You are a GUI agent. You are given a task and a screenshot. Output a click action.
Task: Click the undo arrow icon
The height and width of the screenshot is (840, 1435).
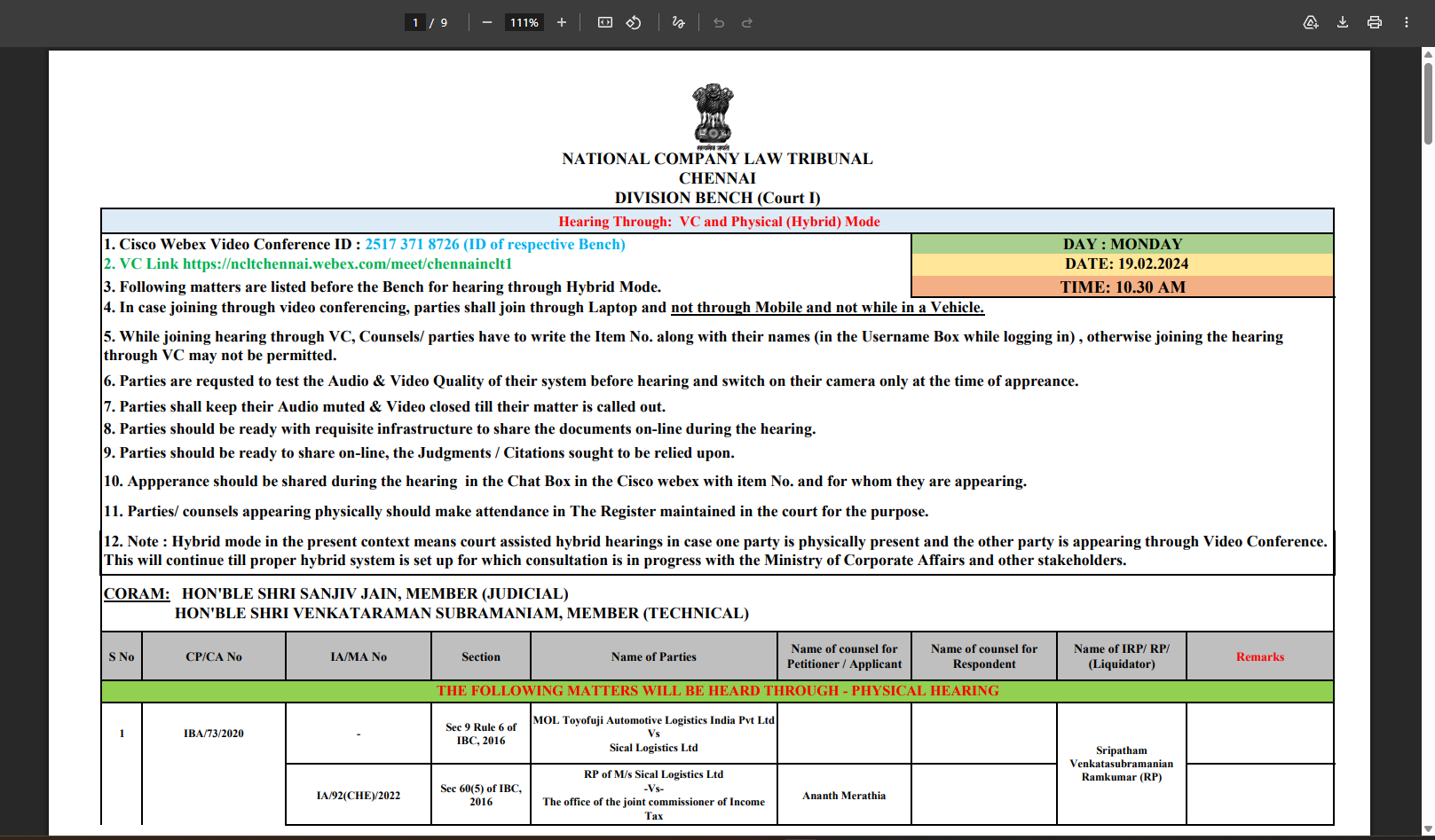click(x=719, y=22)
